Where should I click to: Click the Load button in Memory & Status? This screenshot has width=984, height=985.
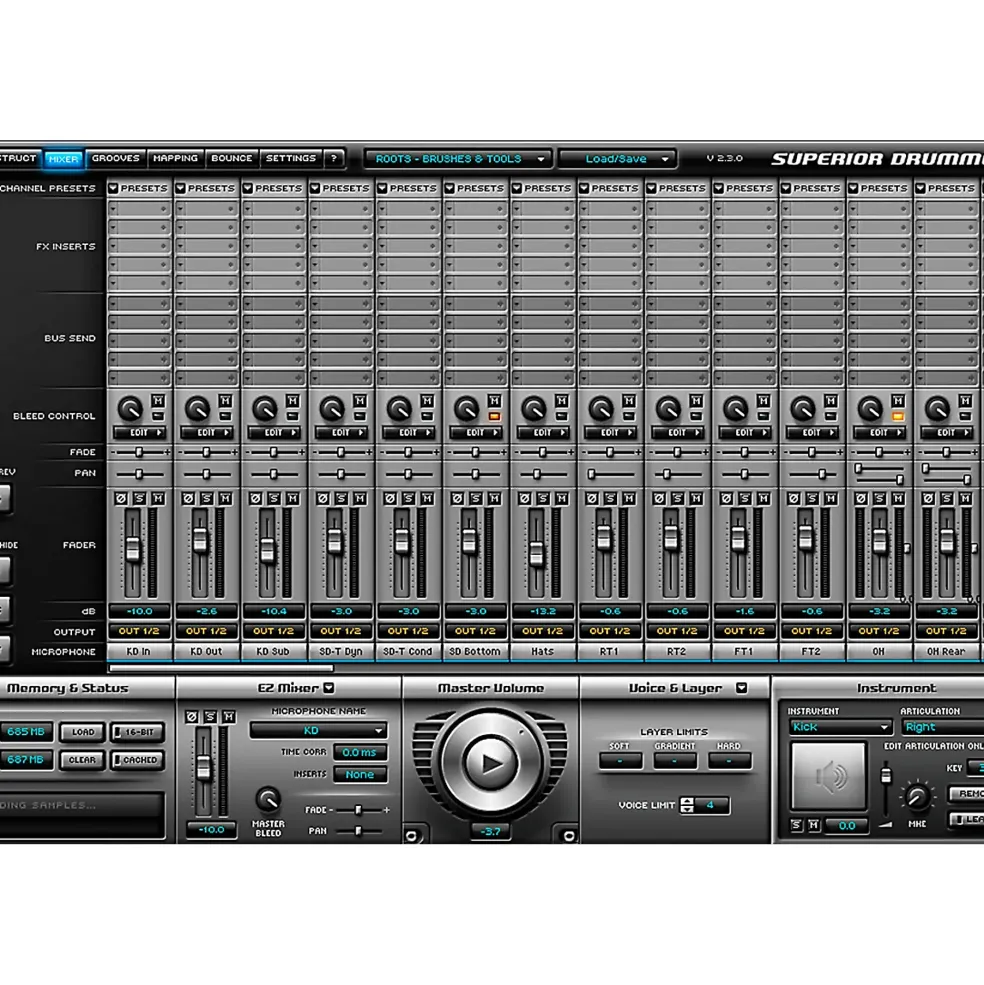click(x=83, y=732)
